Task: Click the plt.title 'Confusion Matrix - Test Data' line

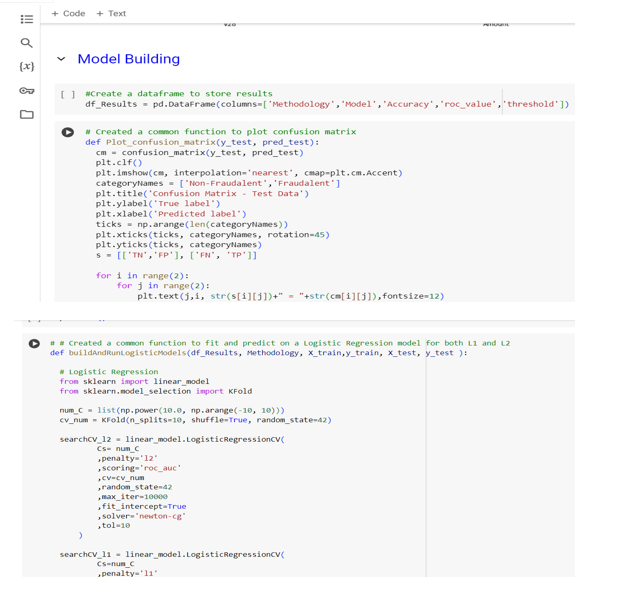Action: click(202, 193)
